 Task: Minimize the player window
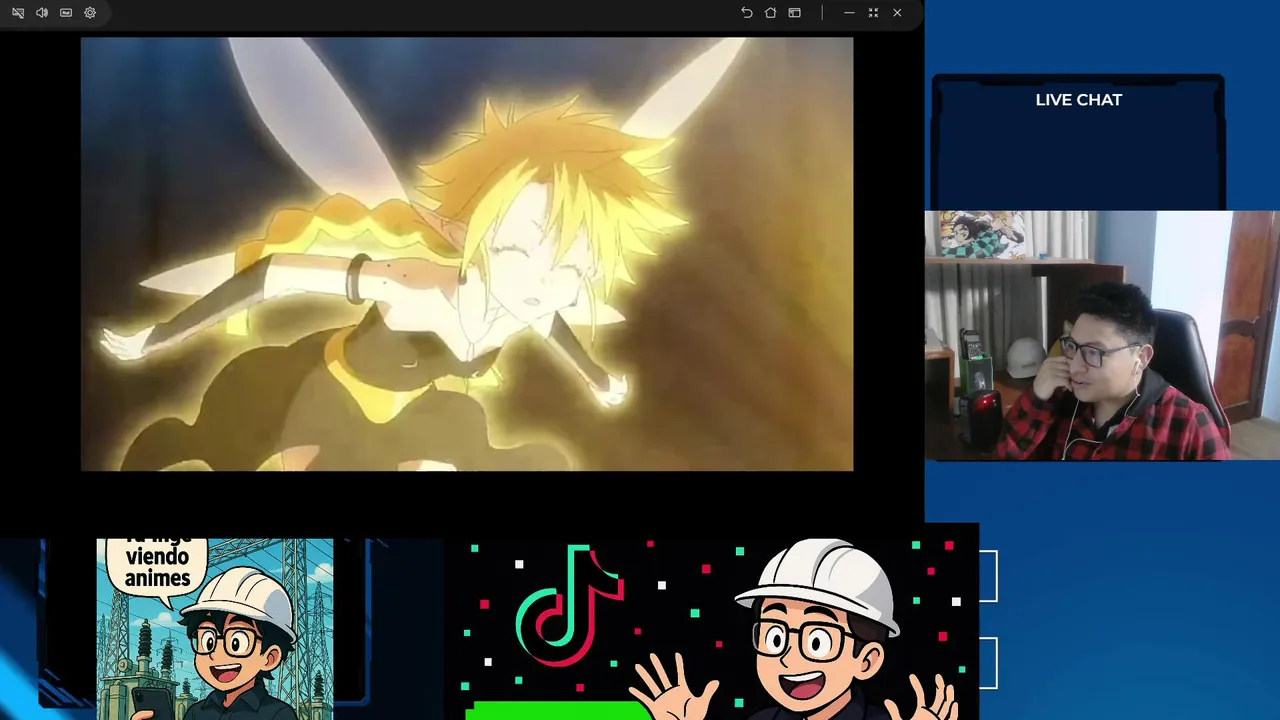849,13
